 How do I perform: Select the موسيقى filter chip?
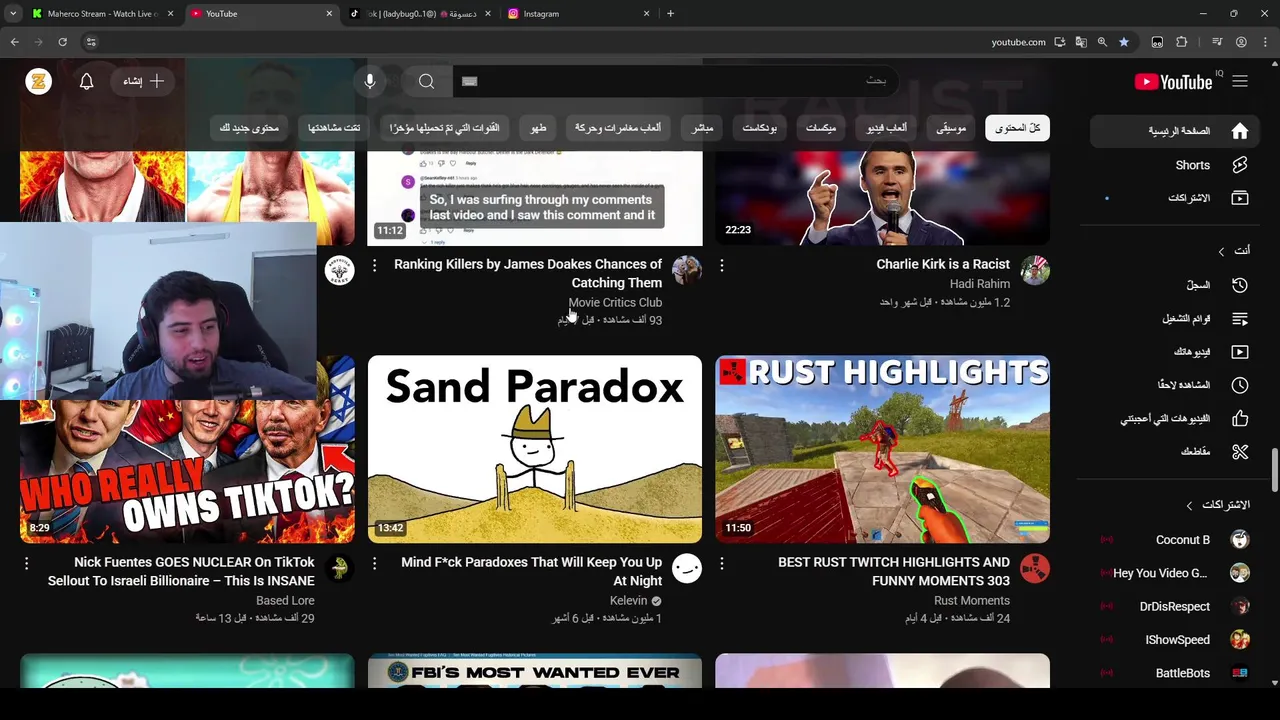tap(951, 128)
